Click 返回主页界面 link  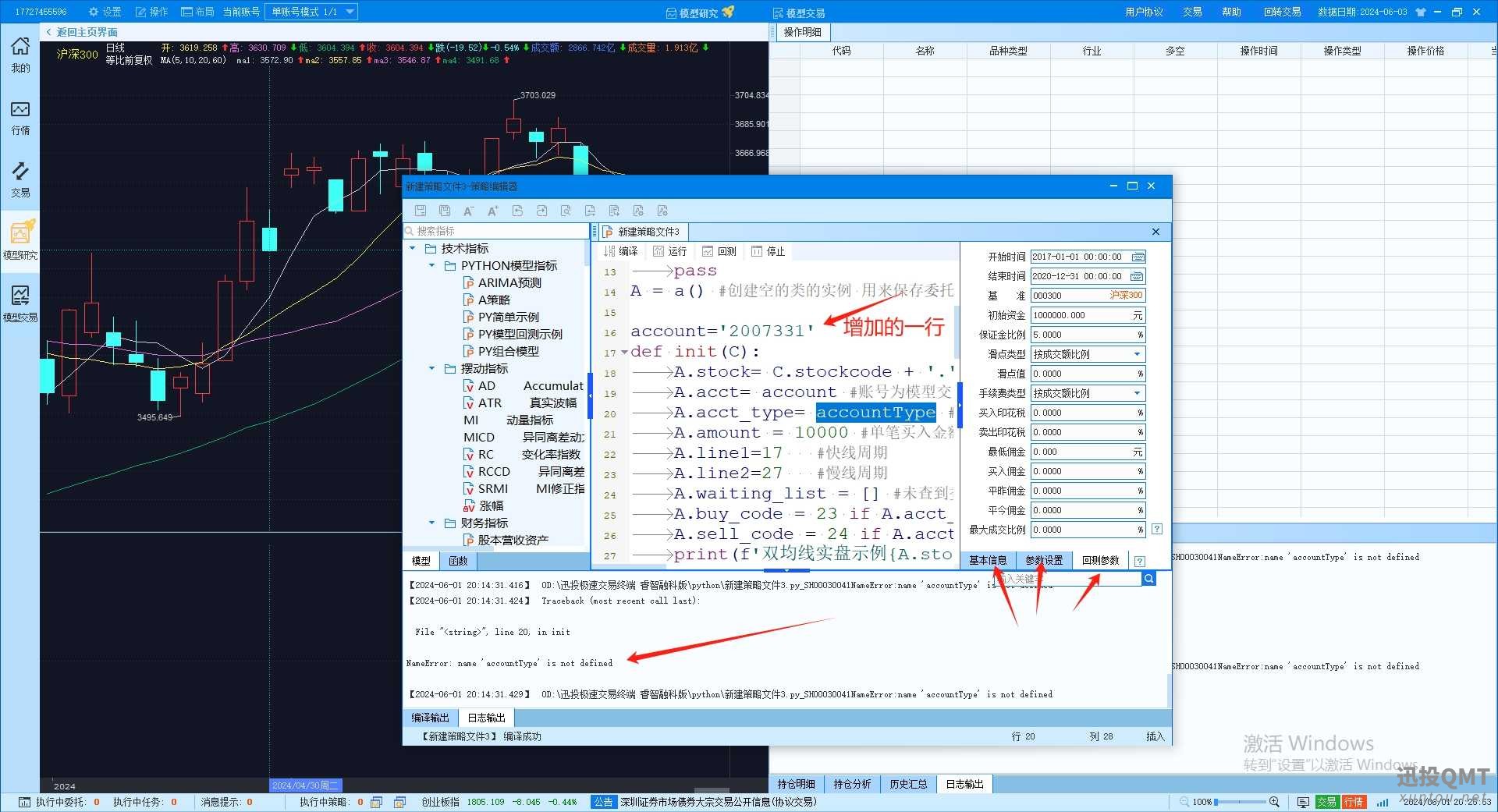click(82, 32)
